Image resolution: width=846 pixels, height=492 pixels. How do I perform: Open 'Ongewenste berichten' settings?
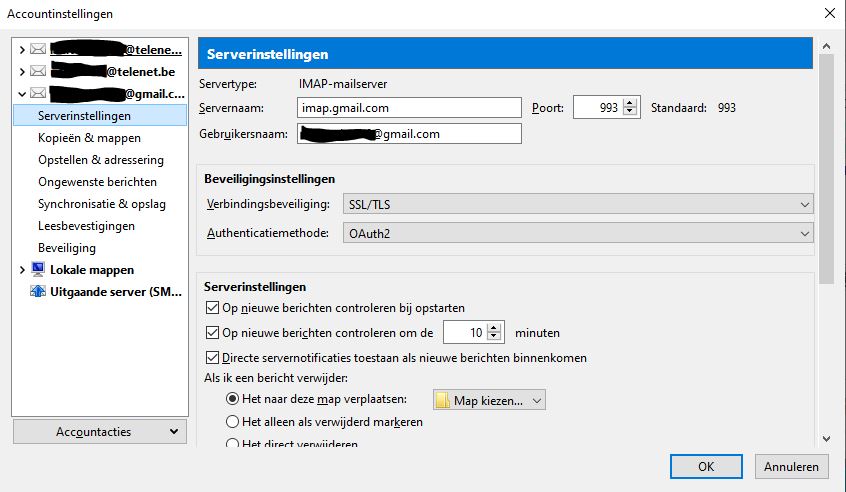(97, 182)
